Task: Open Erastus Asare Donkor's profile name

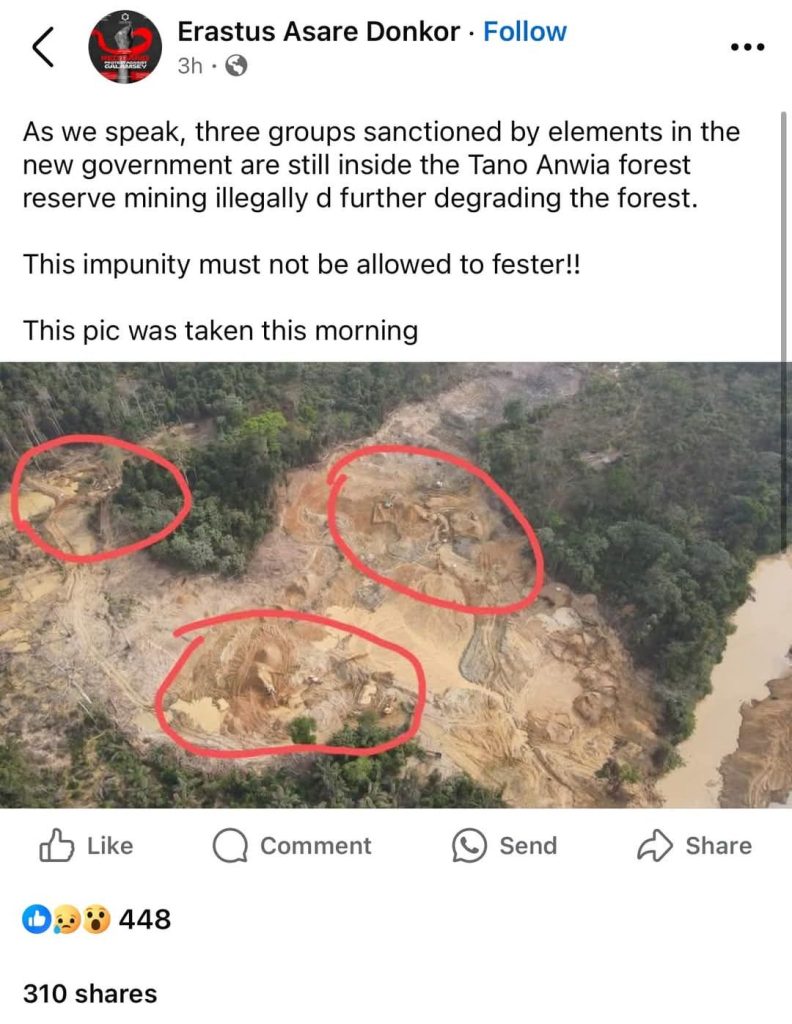Action: point(320,32)
